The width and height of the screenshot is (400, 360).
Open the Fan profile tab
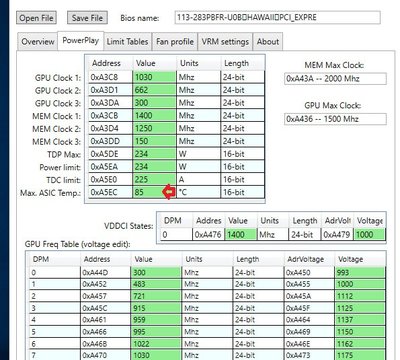click(x=175, y=42)
